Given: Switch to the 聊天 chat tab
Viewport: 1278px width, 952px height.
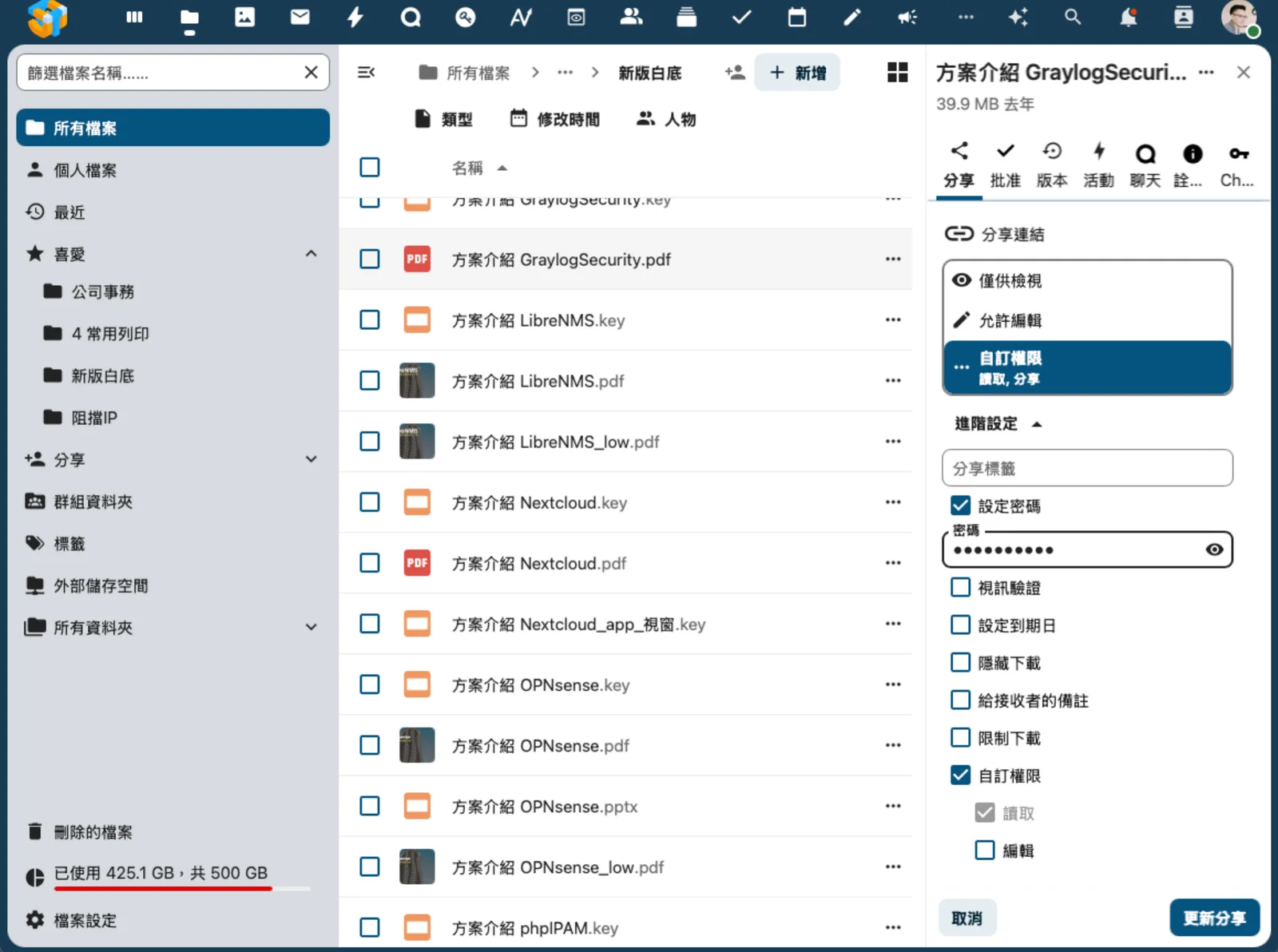Looking at the screenshot, I should pyautogui.click(x=1145, y=165).
